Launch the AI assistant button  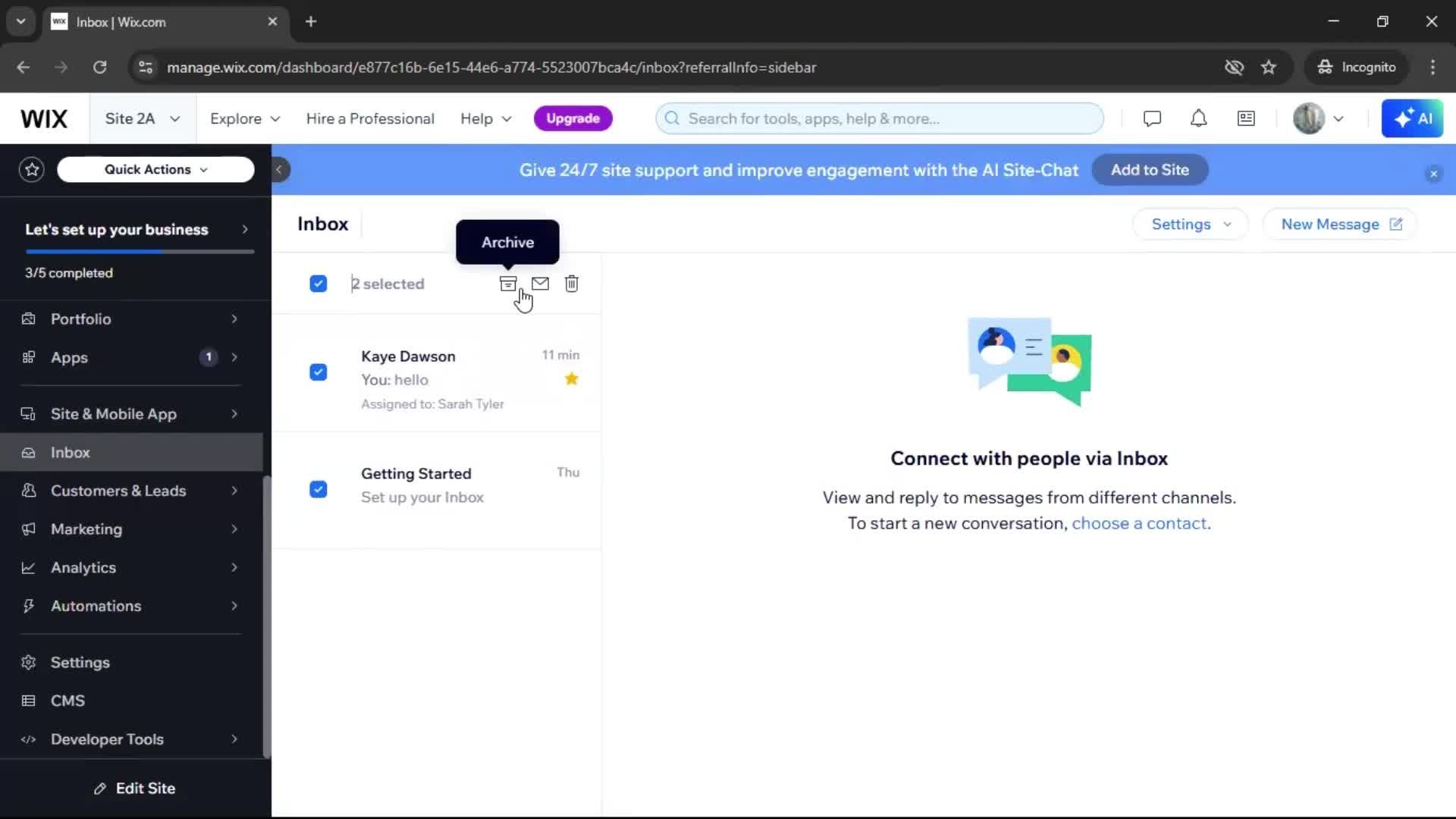1412,118
